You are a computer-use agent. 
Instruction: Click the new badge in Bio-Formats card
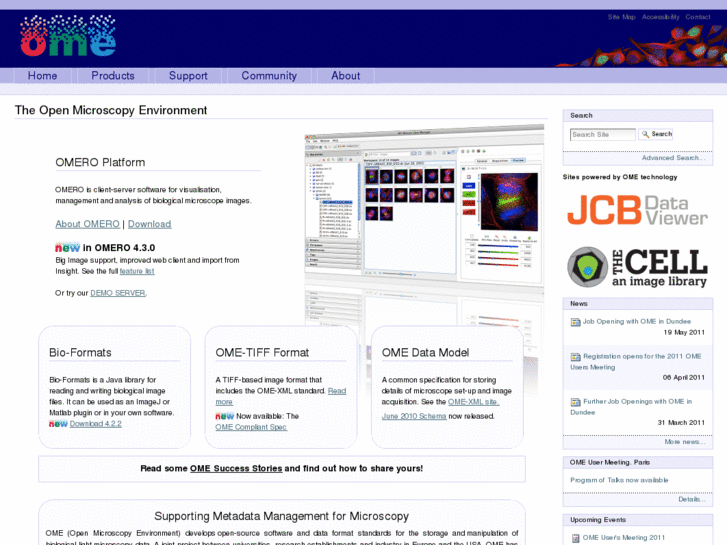pos(58,424)
